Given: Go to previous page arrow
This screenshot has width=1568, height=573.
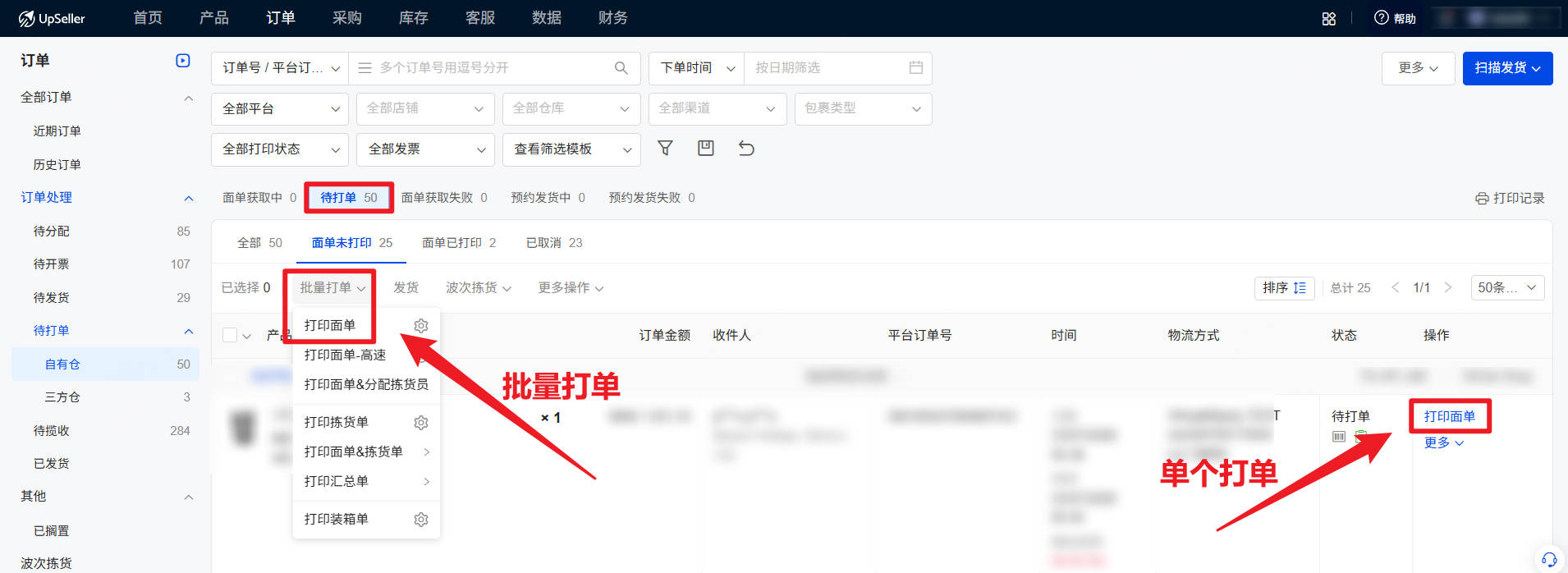Looking at the screenshot, I should click(x=1395, y=288).
